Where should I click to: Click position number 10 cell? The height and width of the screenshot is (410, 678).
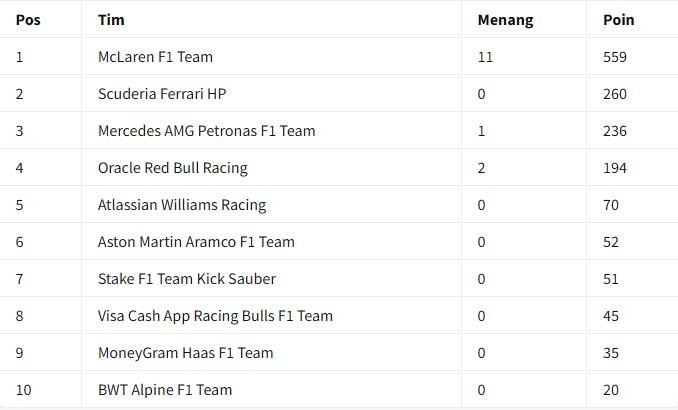pyautogui.click(x=24, y=390)
